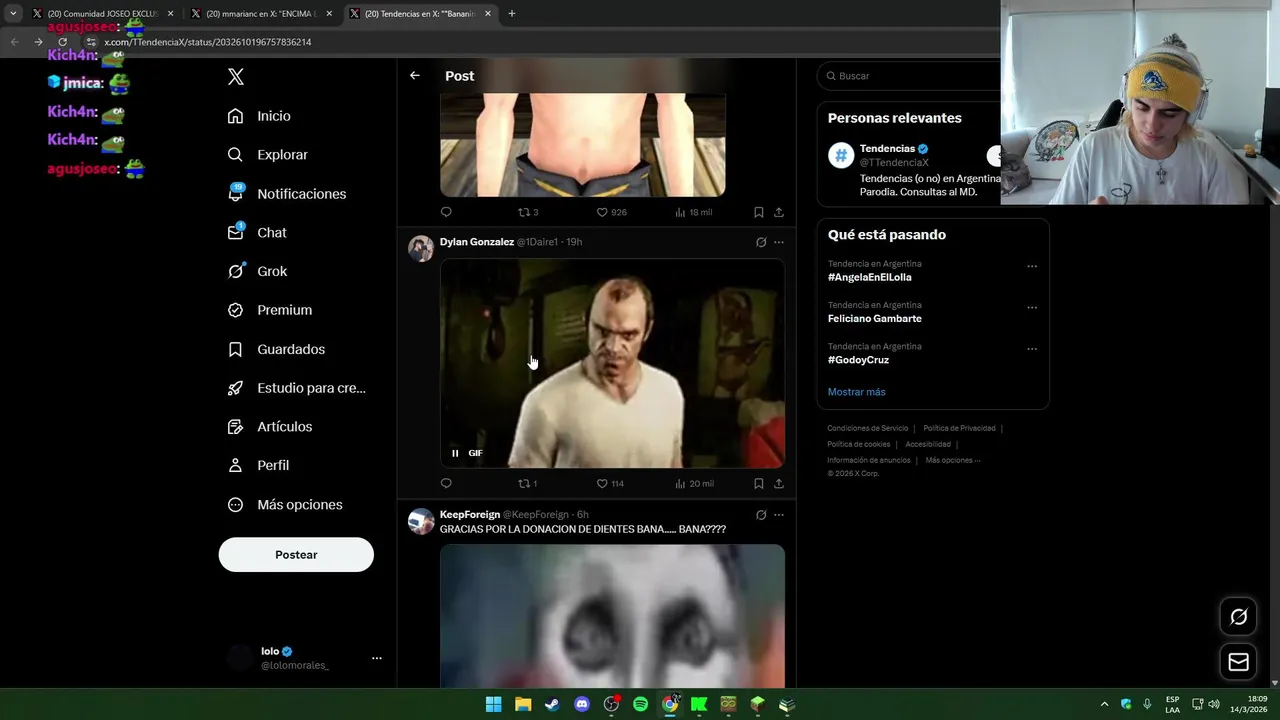This screenshot has width=1280, height=720.
Task: Like Dylan Gonzalez's post with 114 likes
Action: tap(610, 483)
